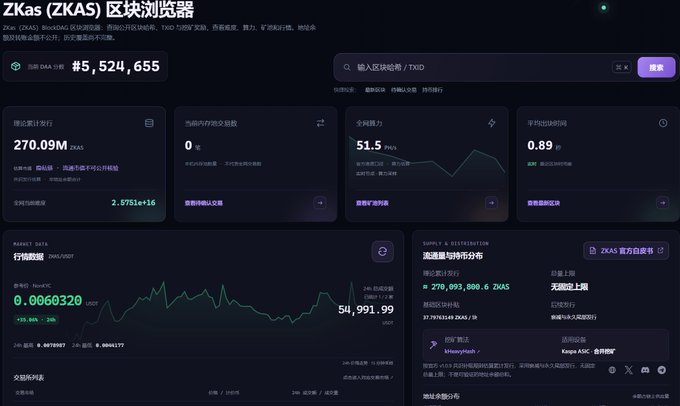Click the 24h high value 0.0070987

click(x=51, y=345)
